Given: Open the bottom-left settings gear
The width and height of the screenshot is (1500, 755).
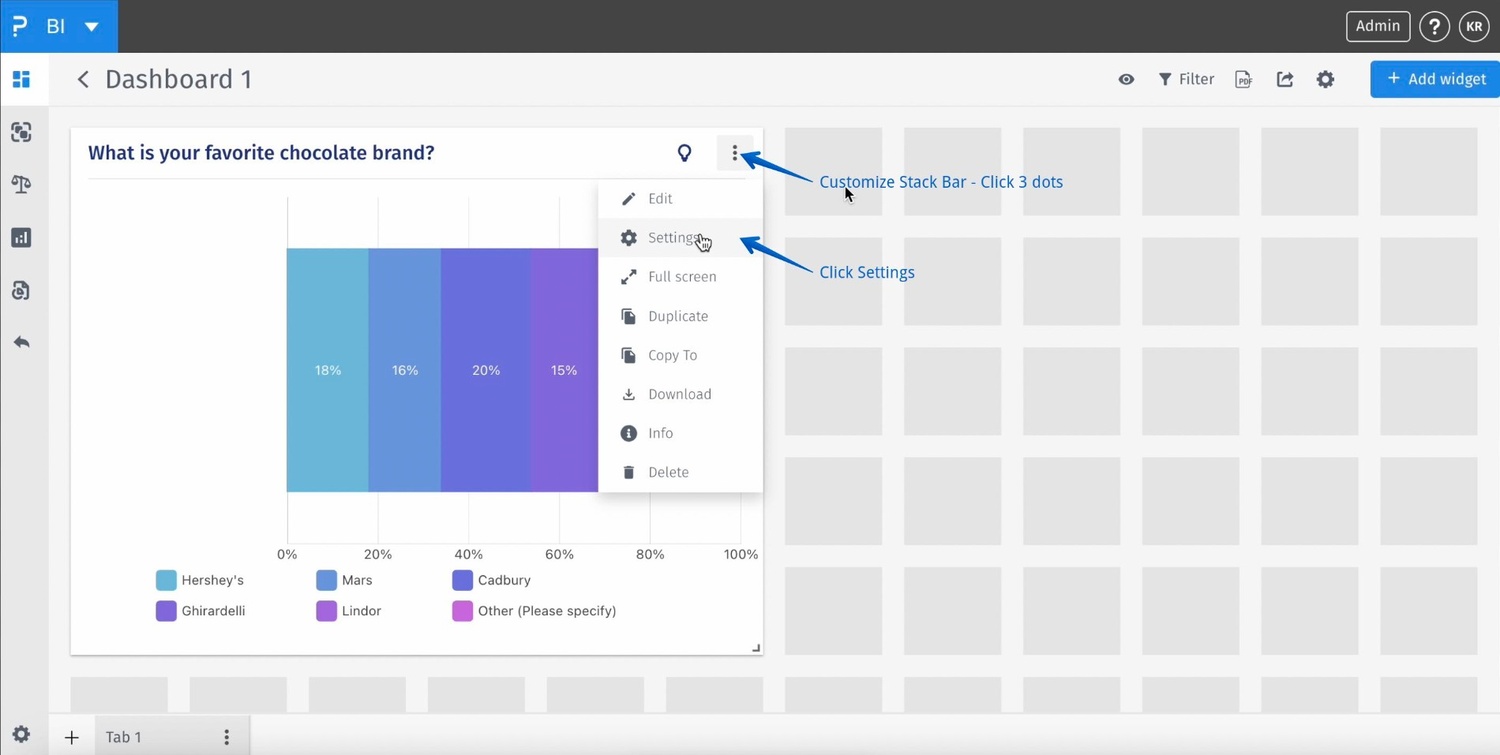Looking at the screenshot, I should [x=21, y=734].
